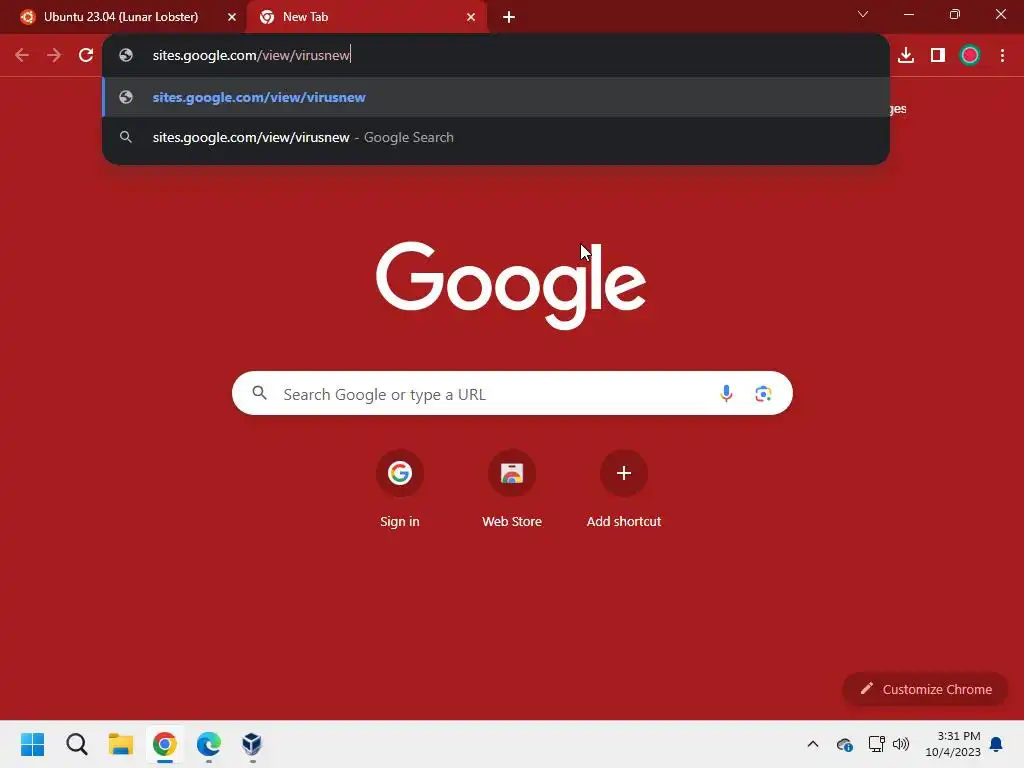The image size is (1024, 768).
Task: Select the sites.google.com/view/virusnew URL suggestion
Action: point(496,97)
